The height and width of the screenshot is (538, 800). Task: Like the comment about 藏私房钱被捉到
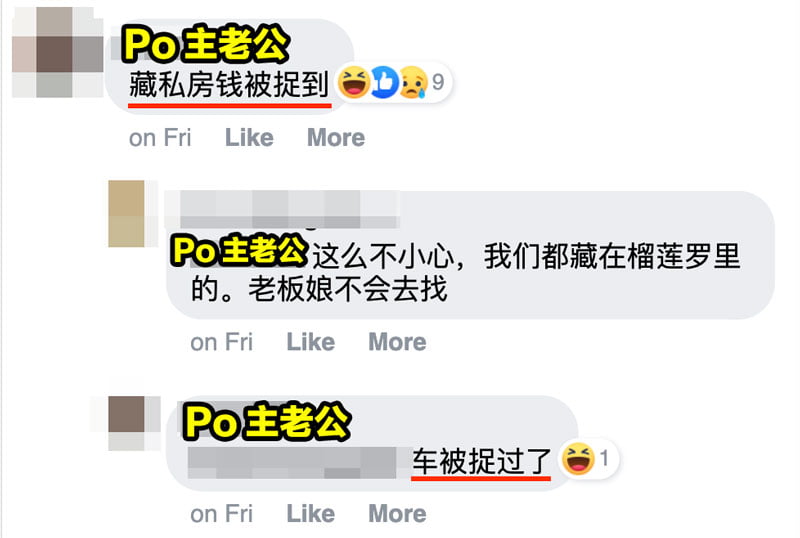[249, 138]
